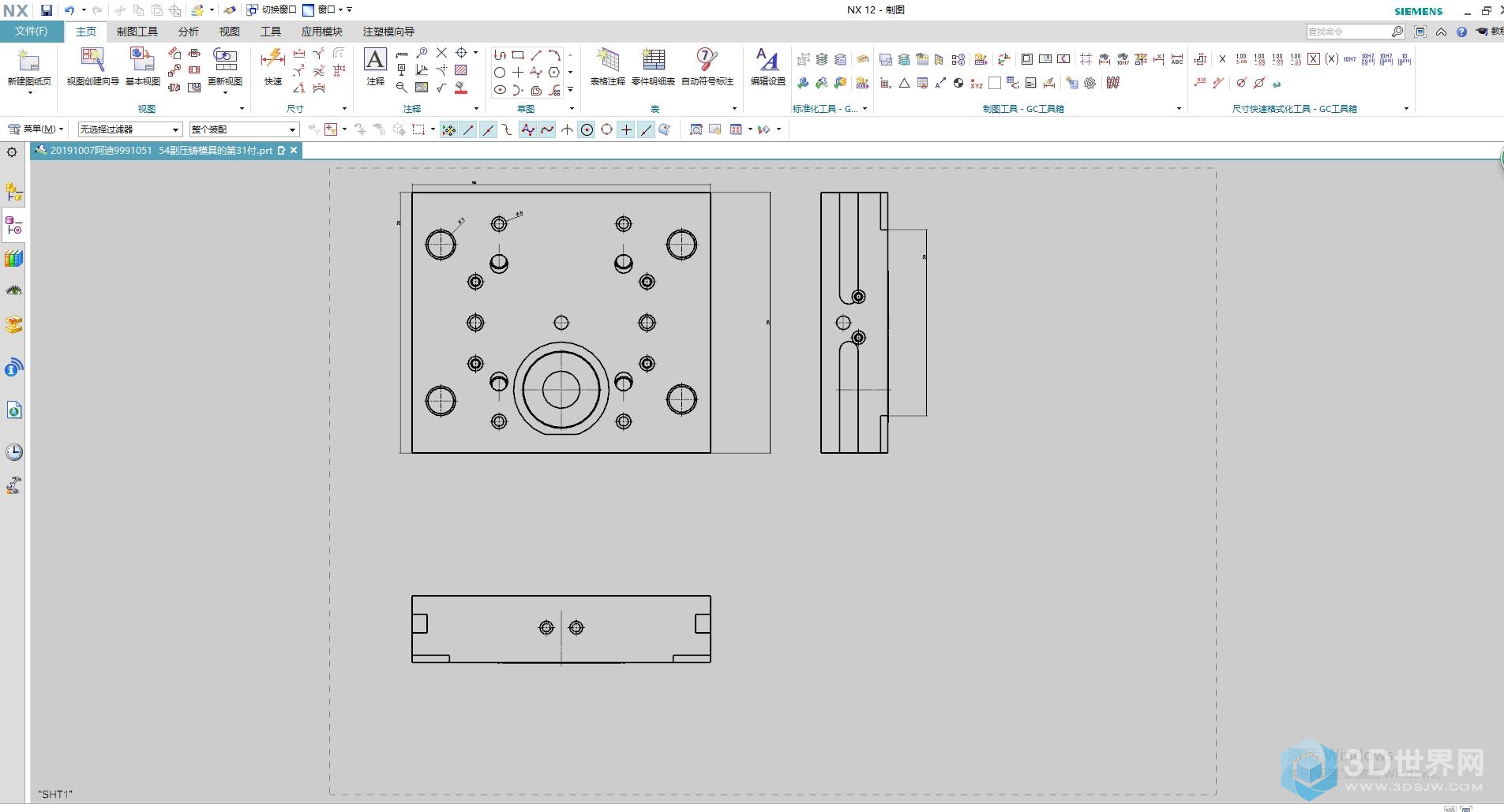This screenshot has width=1504, height=812.
Task: Click the Update Views (更新视图) icon
Action: click(225, 60)
